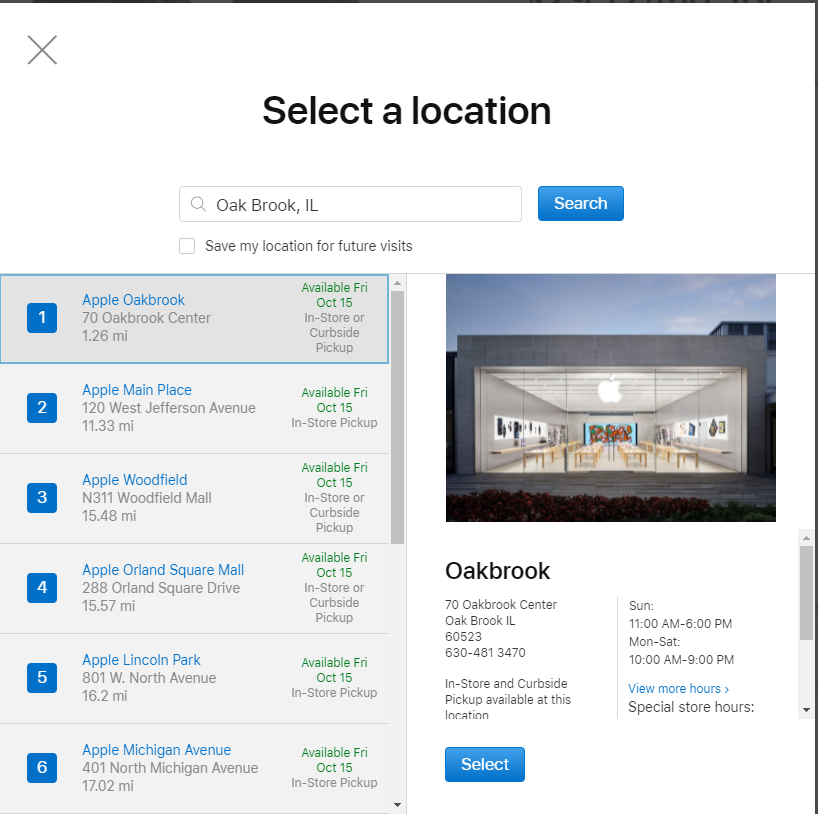The image size is (818, 814).
Task: Click number 2 badge for Apple Main Place
Action: 42,407
